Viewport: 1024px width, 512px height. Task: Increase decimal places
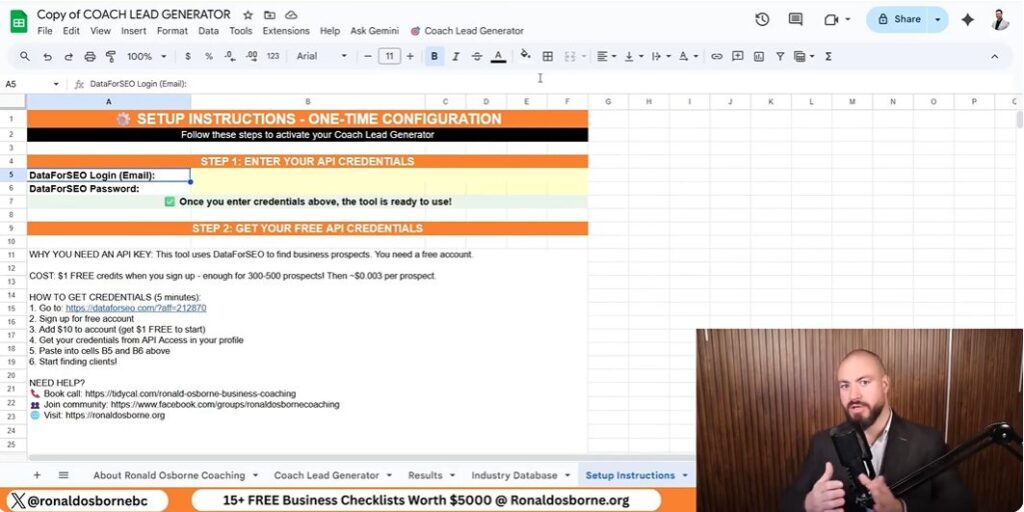tap(251, 57)
